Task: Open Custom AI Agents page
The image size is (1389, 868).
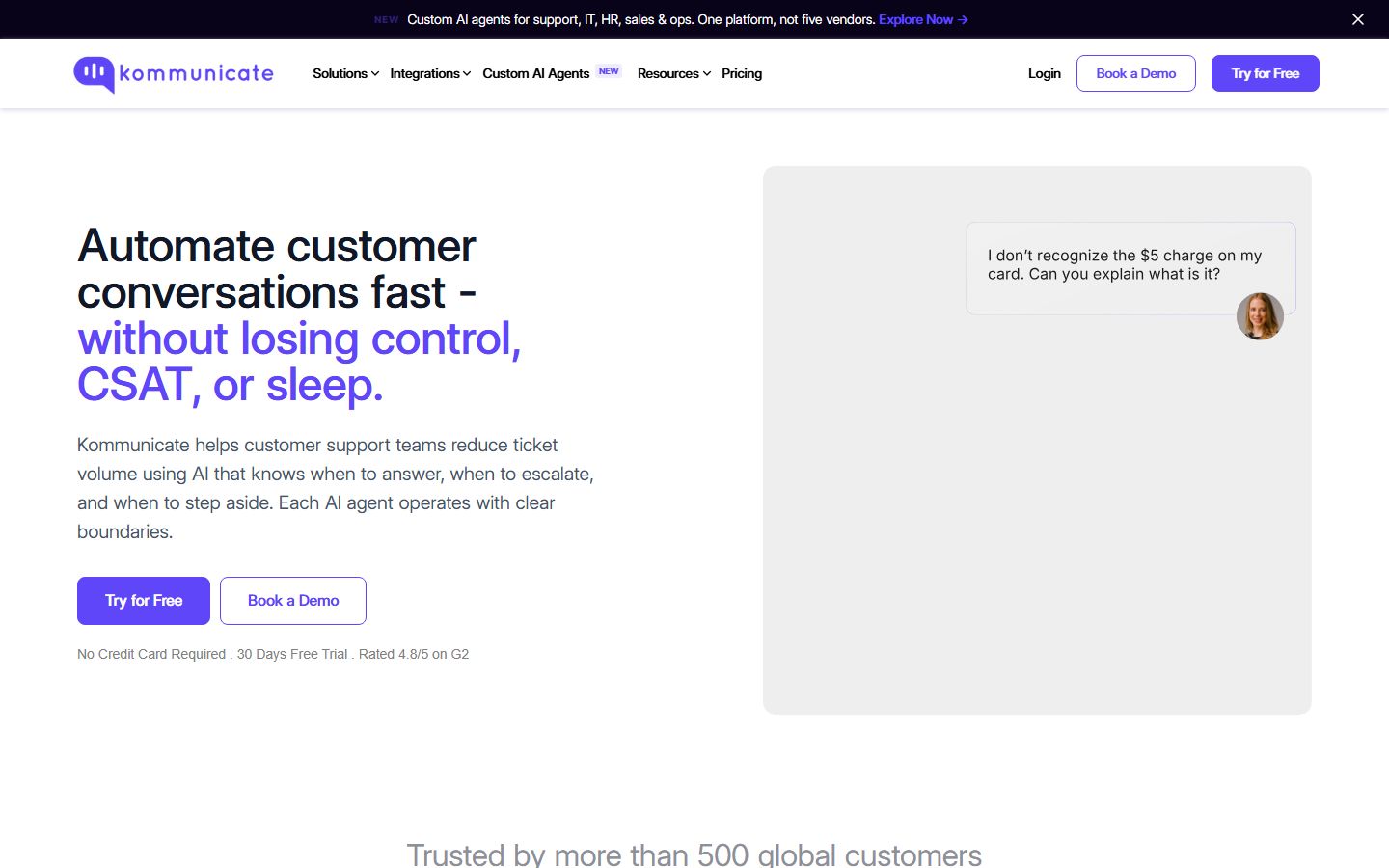Action: coord(535,73)
